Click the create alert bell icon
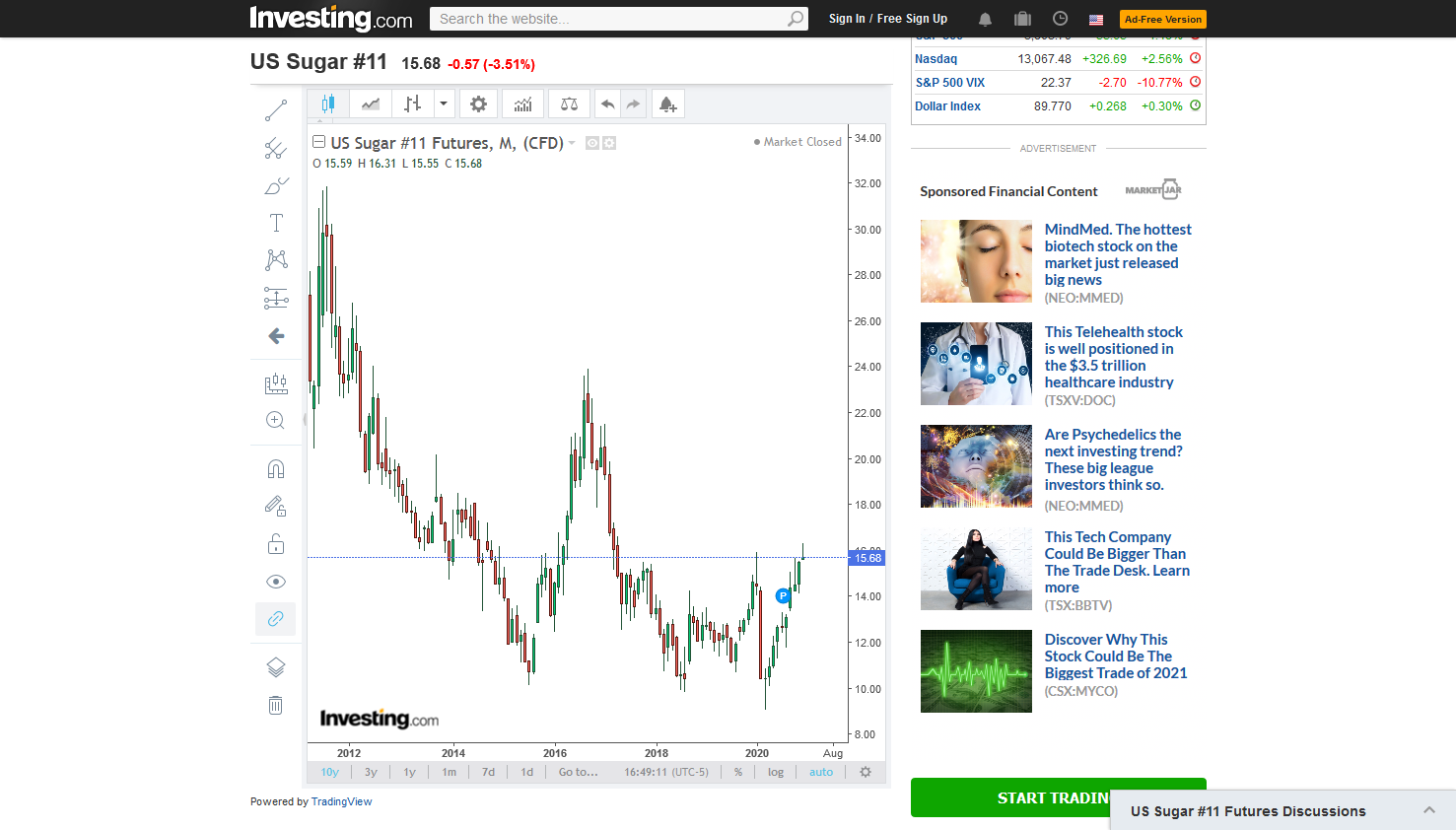 pyautogui.click(x=667, y=104)
